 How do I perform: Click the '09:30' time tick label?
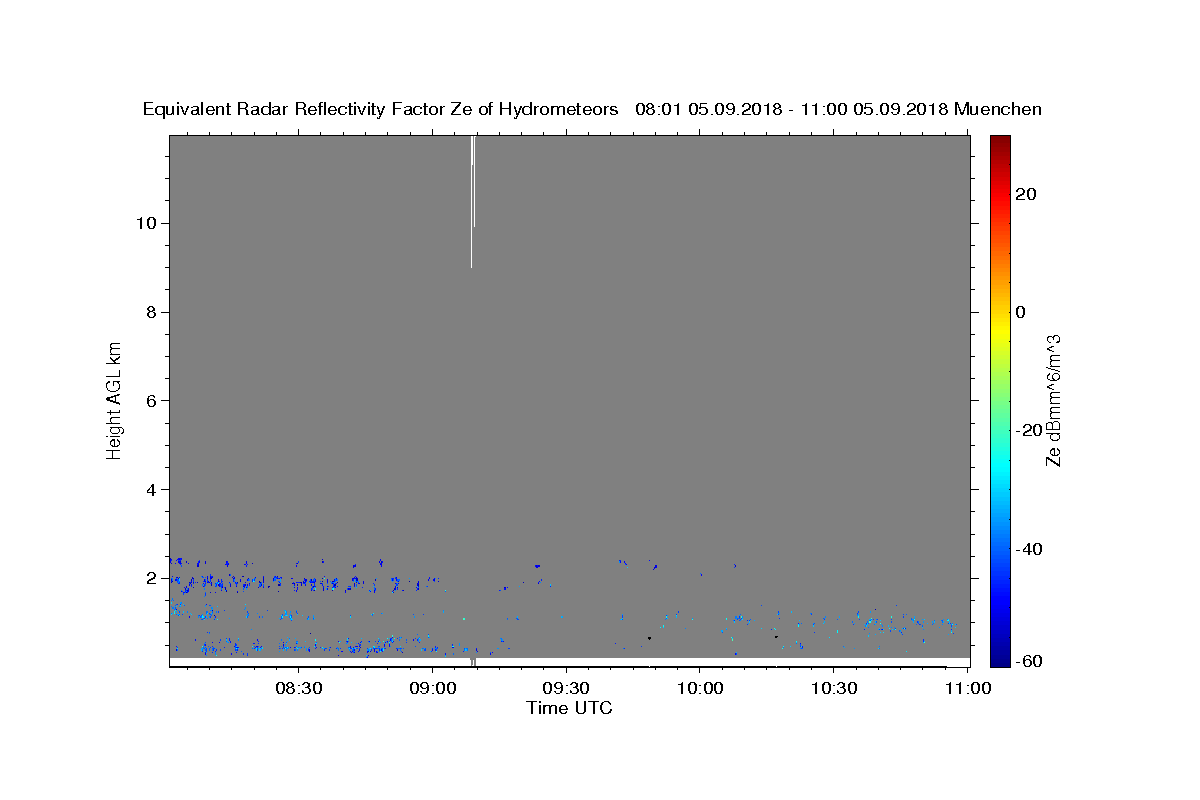click(566, 688)
